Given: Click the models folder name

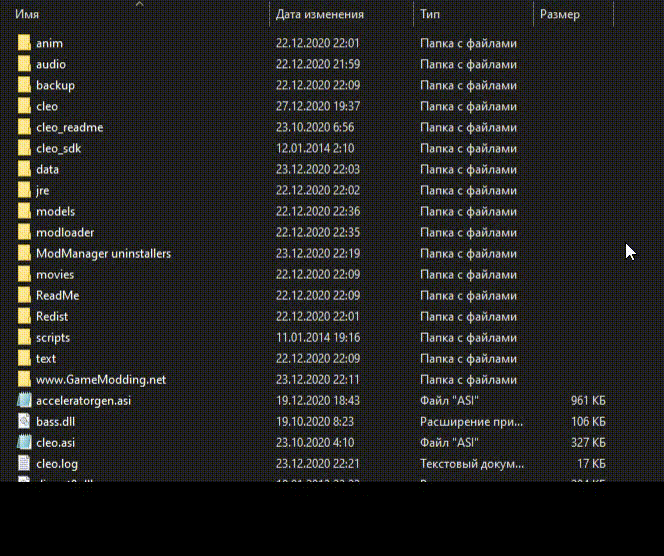Looking at the screenshot, I should pos(55,211).
